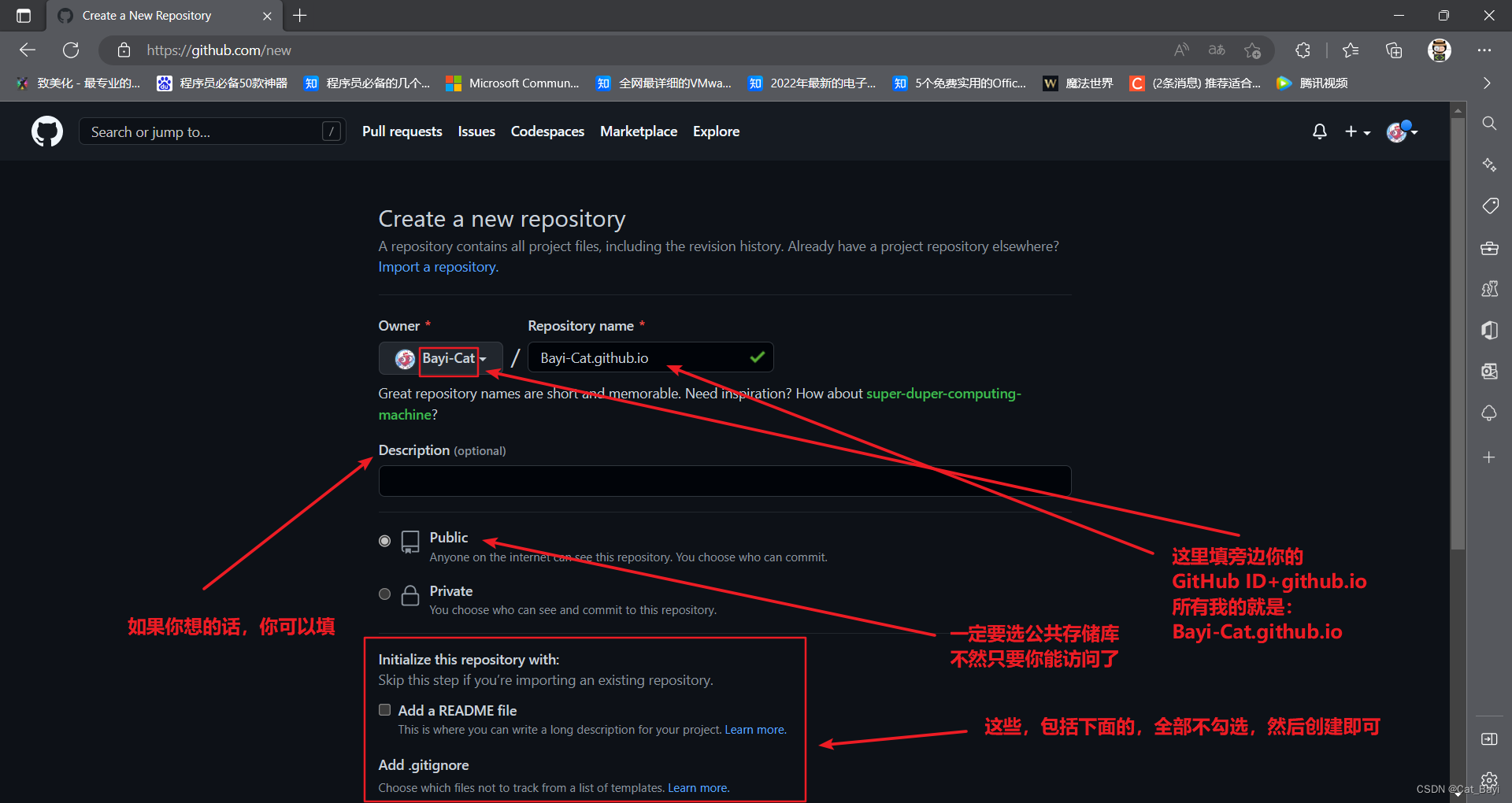
Task: Open the user avatar menu in GitHub header
Action: pyautogui.click(x=1402, y=131)
